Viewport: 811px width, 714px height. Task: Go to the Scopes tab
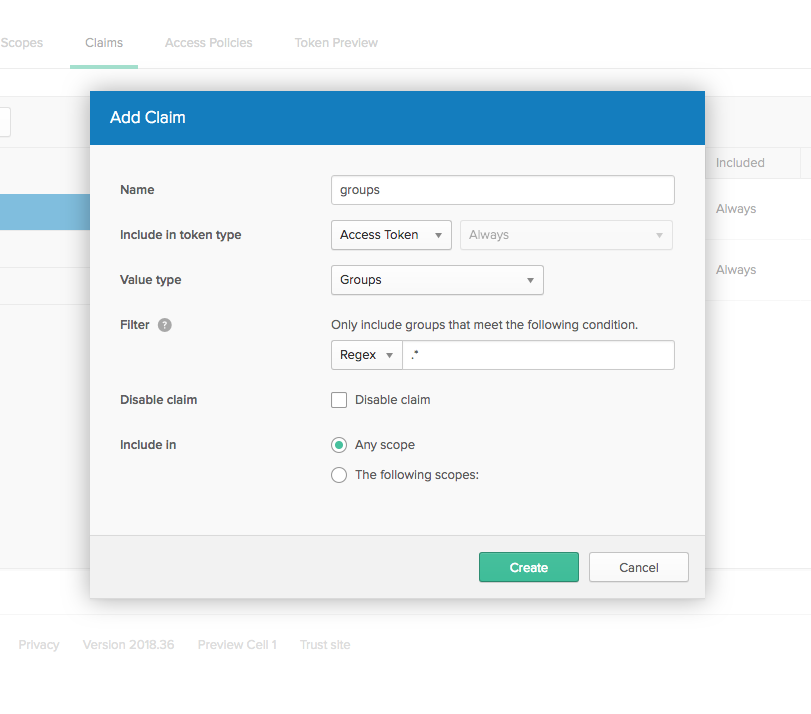22,43
